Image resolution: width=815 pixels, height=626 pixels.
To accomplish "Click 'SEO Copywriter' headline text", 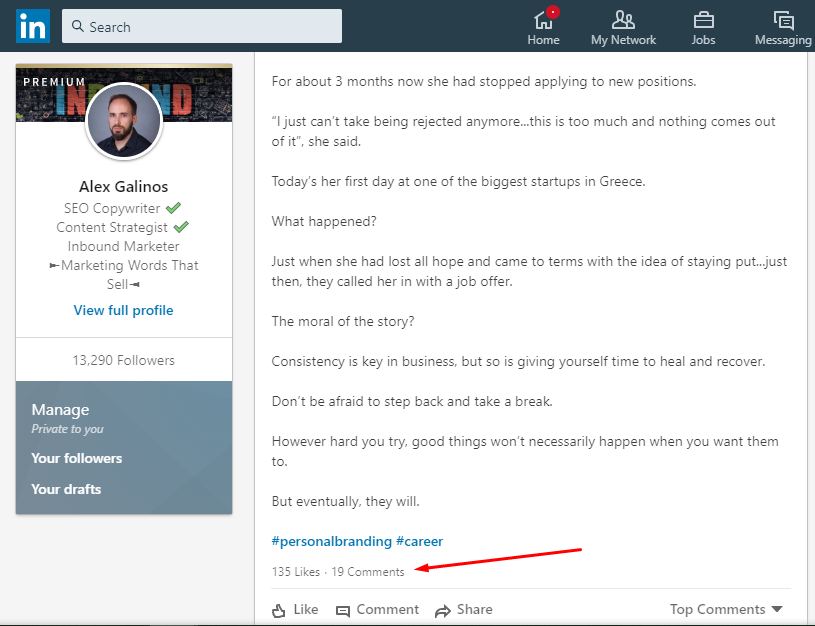I will tap(112, 208).
